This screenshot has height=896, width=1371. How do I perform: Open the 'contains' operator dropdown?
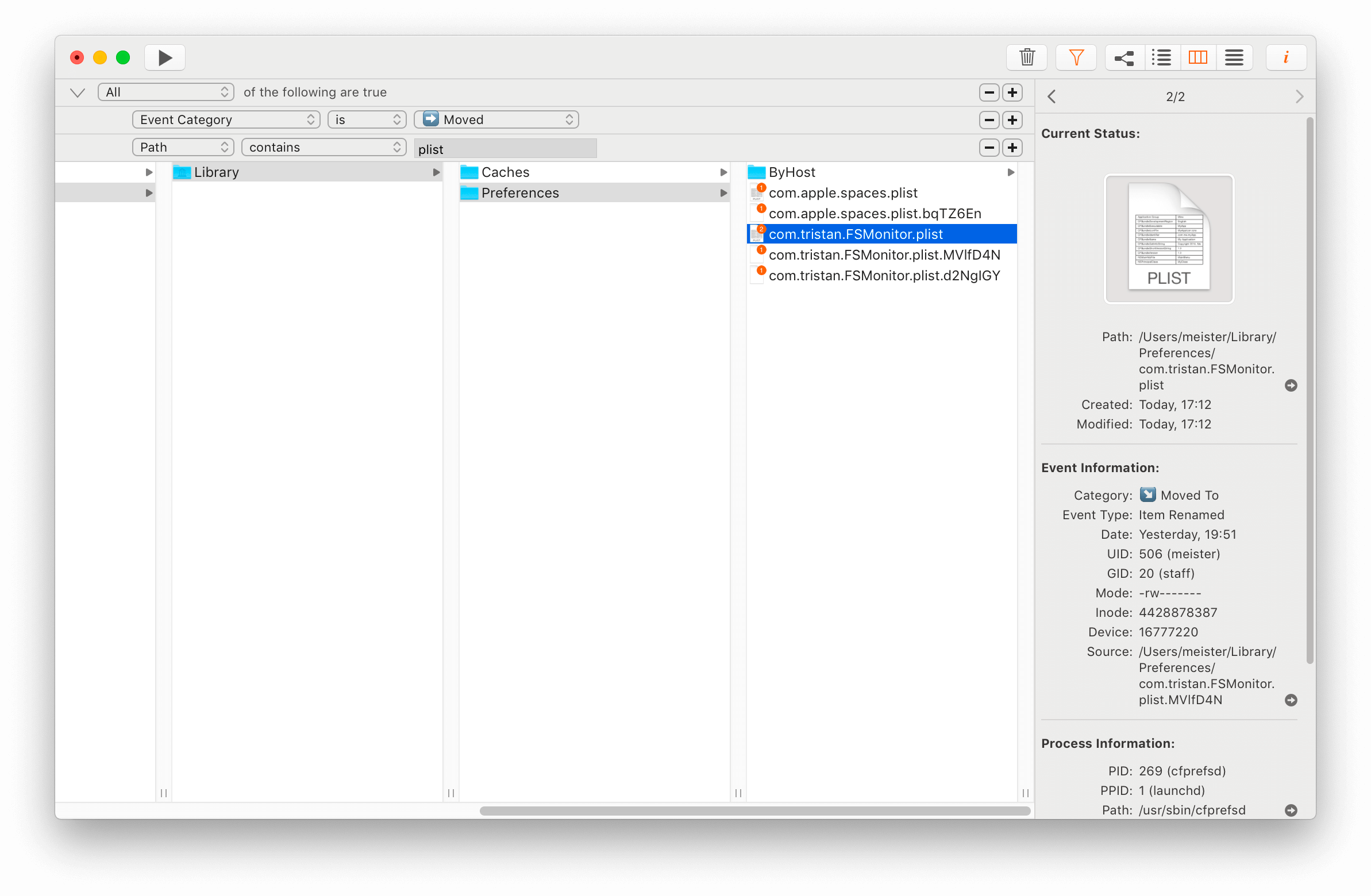tap(324, 148)
